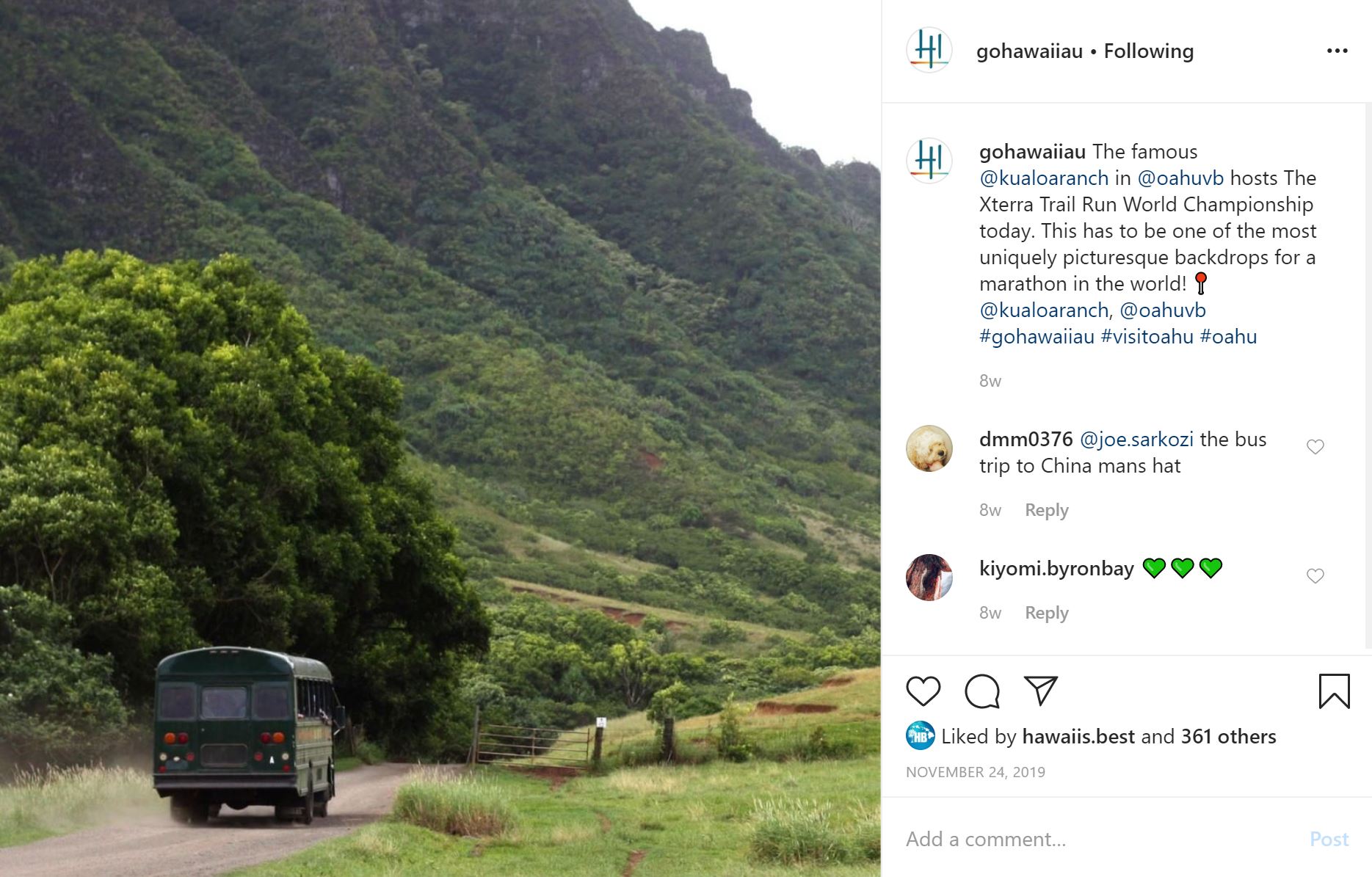The height and width of the screenshot is (877, 1372).
Task: Like dmm0376's comment
Action: coord(1315,447)
